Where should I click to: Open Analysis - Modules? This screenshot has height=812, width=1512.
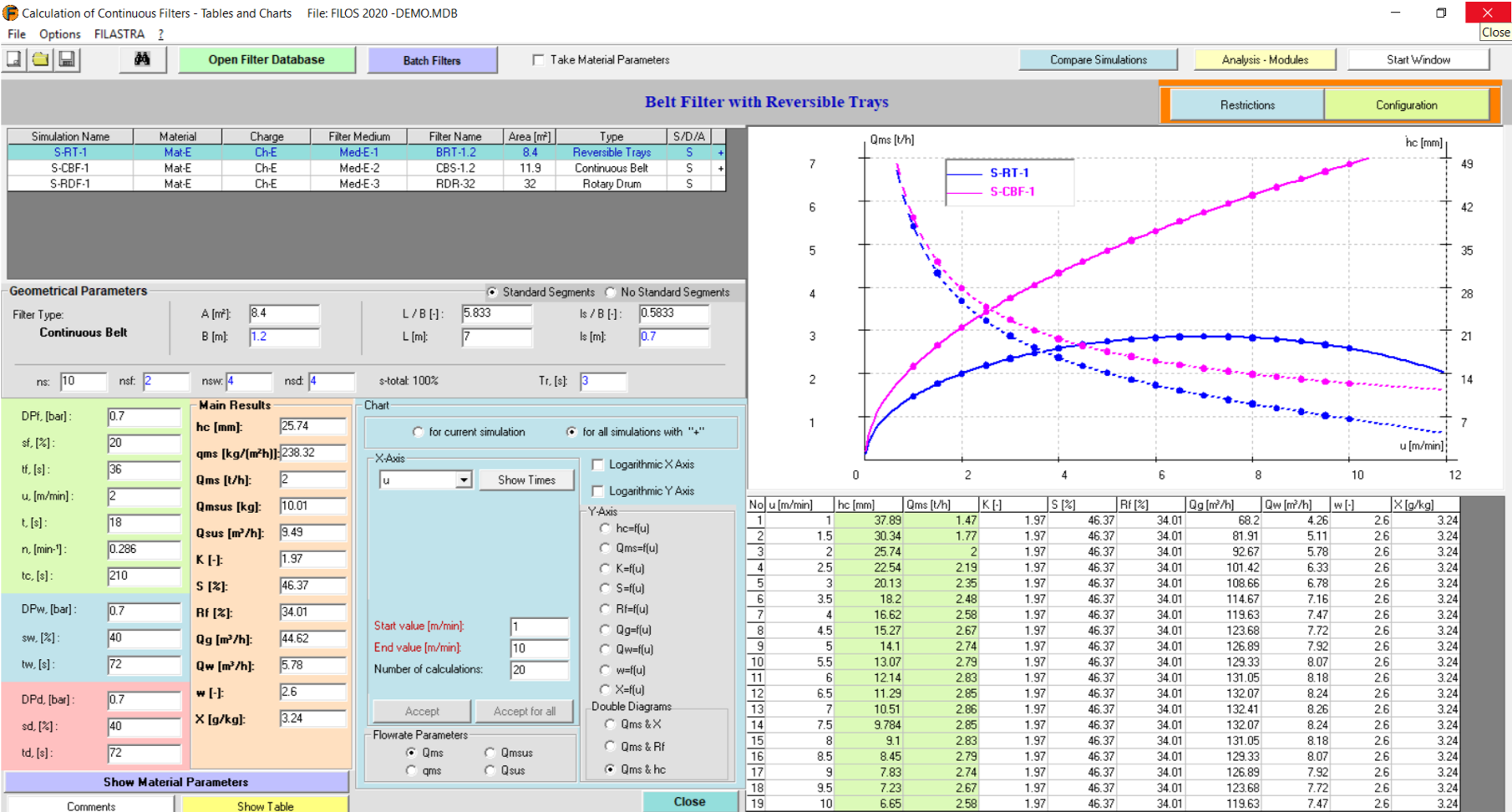1265,59
